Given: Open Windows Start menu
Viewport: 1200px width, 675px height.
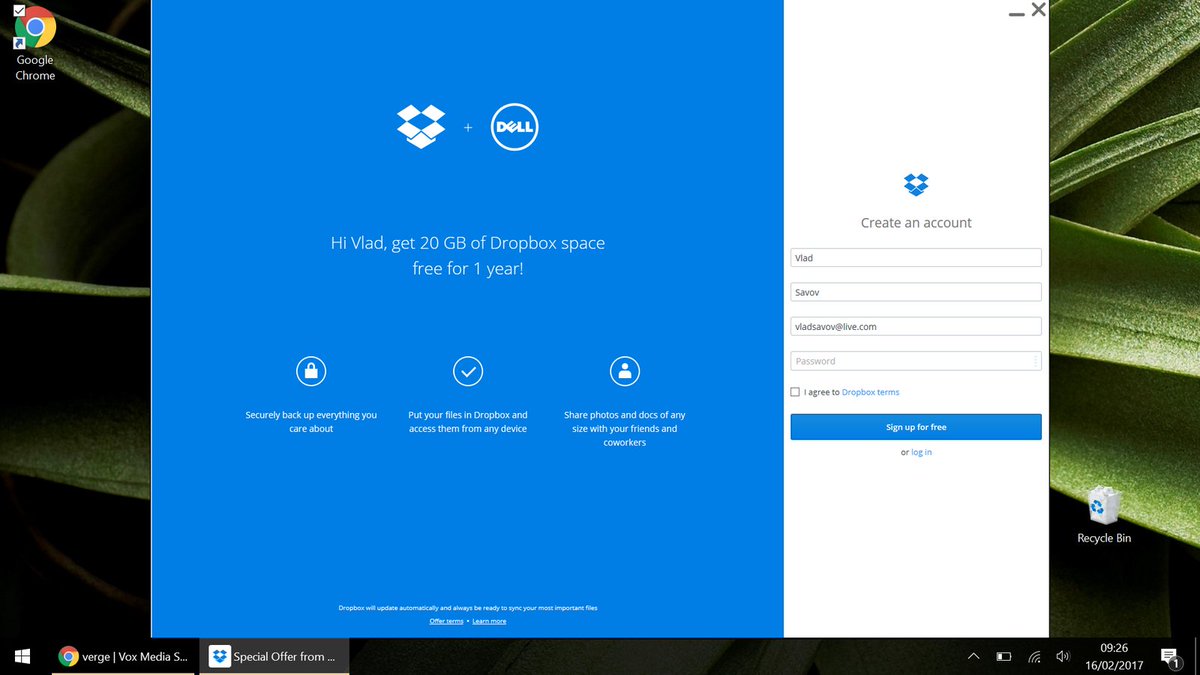Looking at the screenshot, I should tap(22, 656).
